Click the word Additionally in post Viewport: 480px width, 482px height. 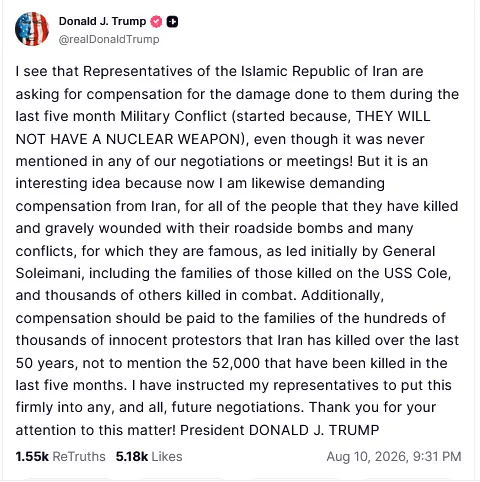(x=342, y=296)
